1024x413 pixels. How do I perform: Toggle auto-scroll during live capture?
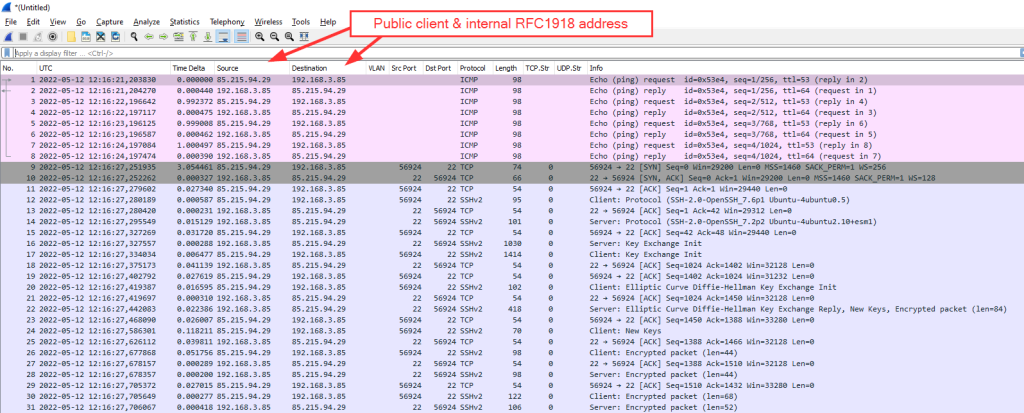click(x=223, y=37)
